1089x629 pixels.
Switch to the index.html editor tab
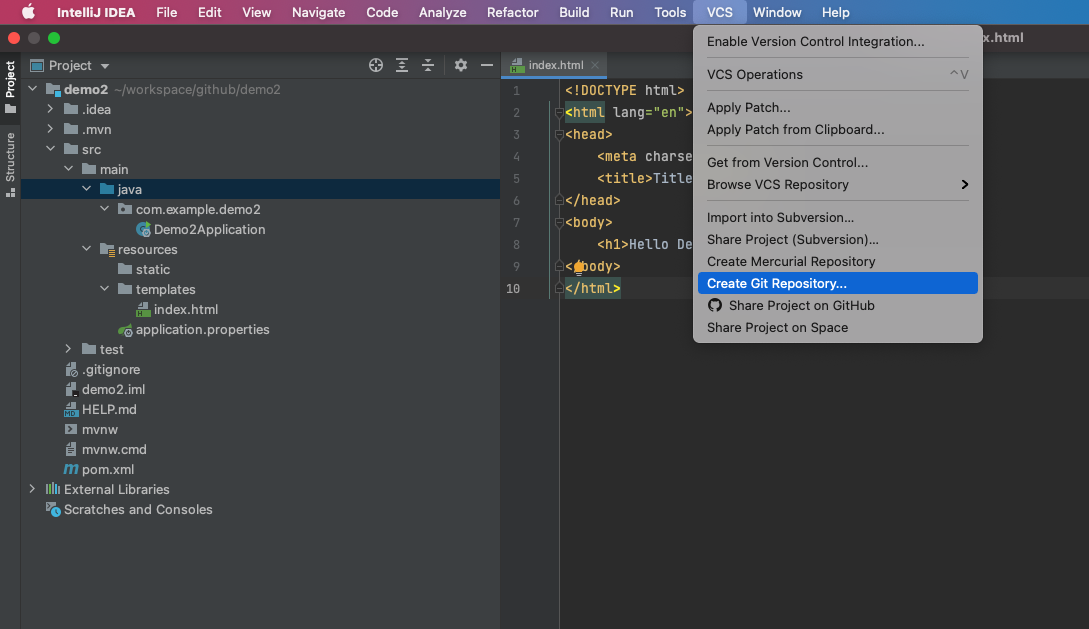554,65
